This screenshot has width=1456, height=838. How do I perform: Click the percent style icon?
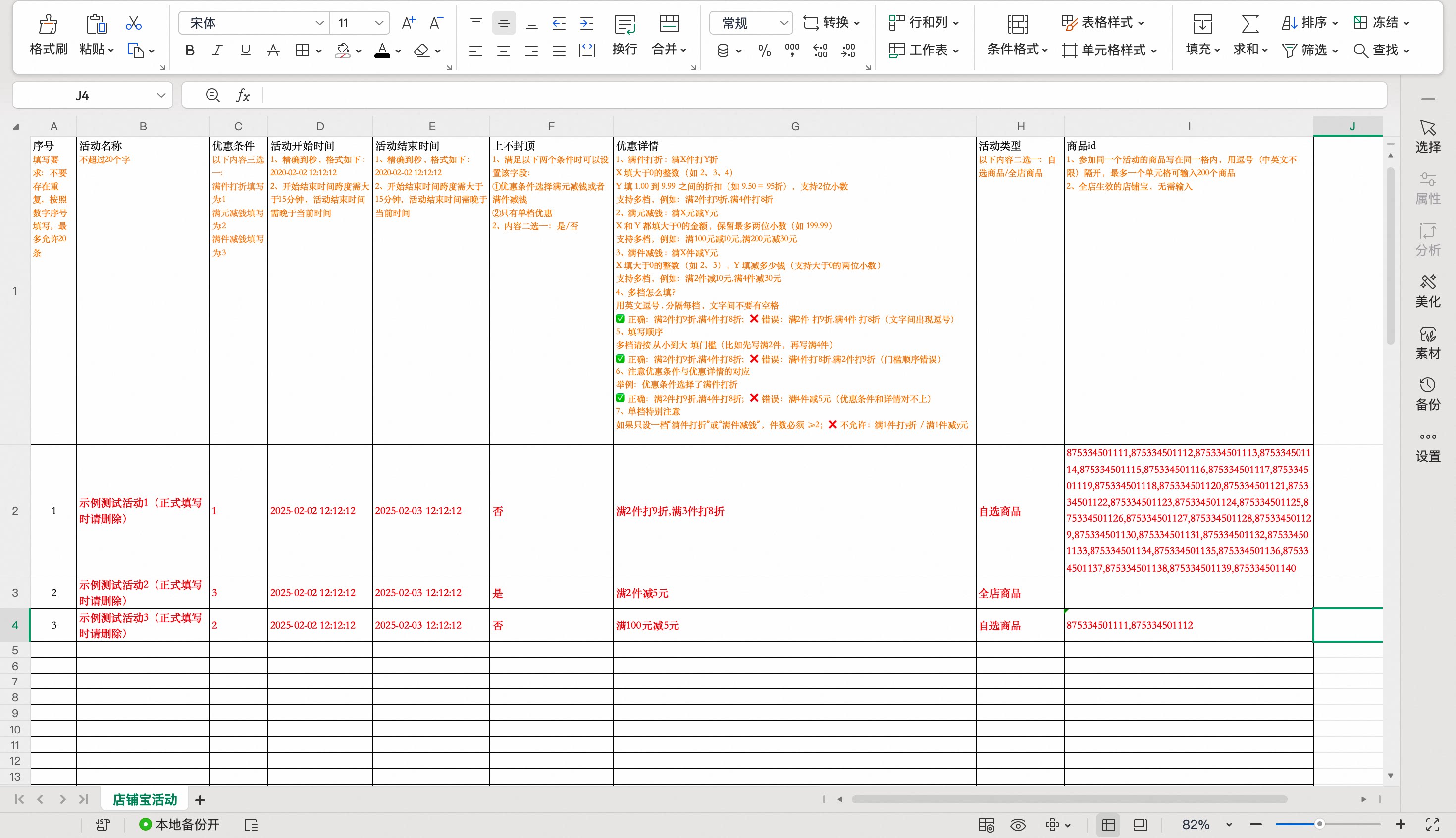click(x=764, y=51)
